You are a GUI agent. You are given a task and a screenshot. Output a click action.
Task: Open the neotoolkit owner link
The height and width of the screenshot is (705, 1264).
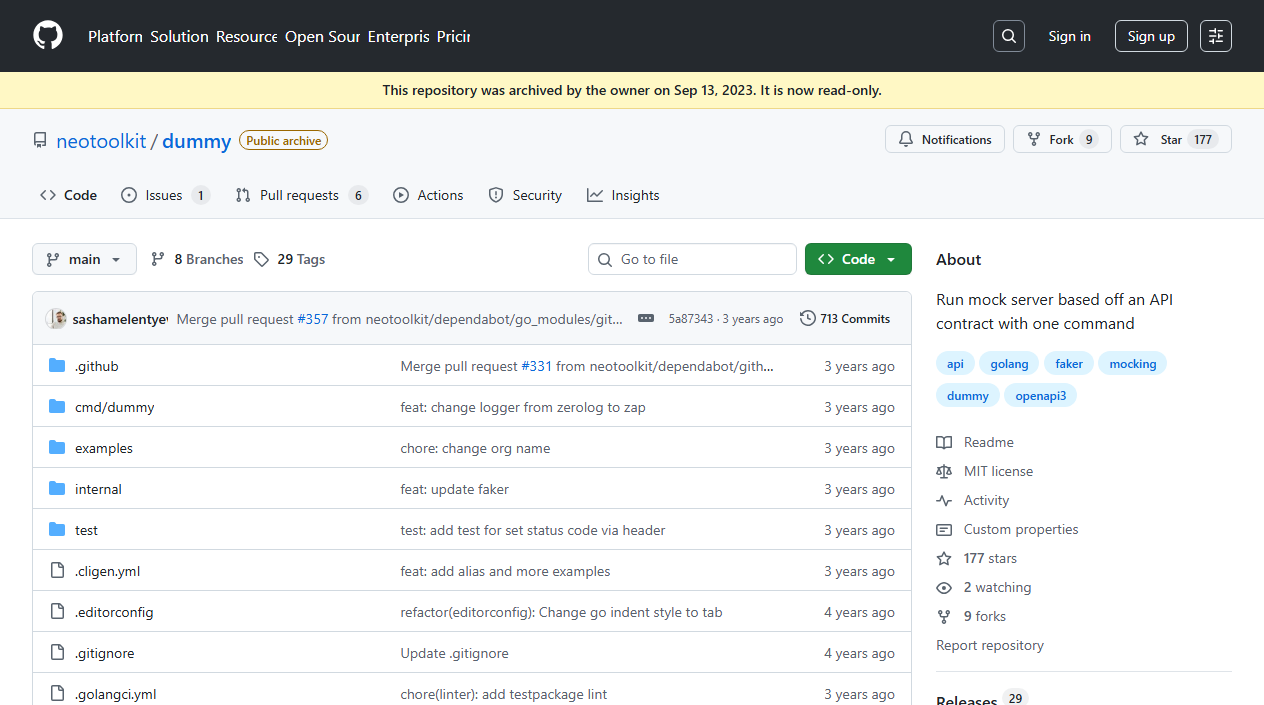[101, 141]
